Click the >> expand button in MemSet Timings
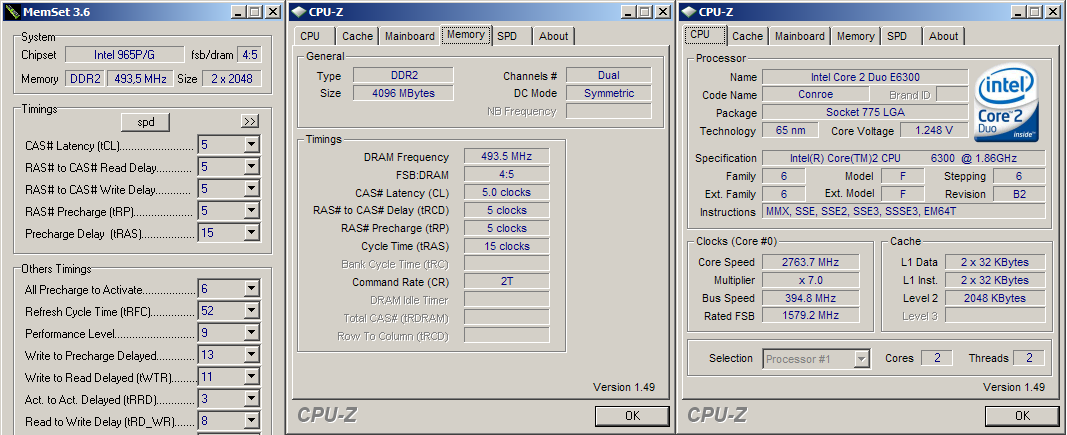The width and height of the screenshot is (1067, 435). 250,121
